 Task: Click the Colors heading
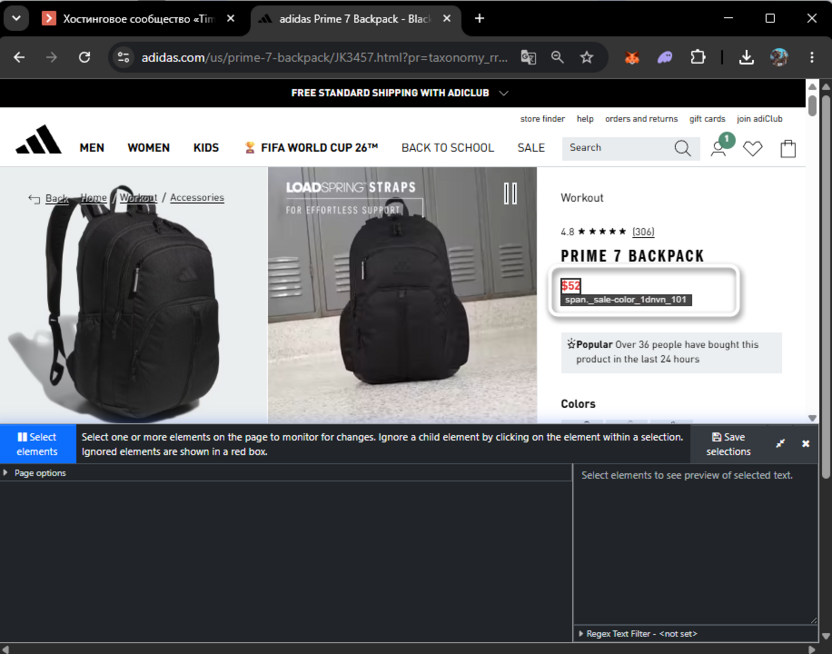pos(578,404)
